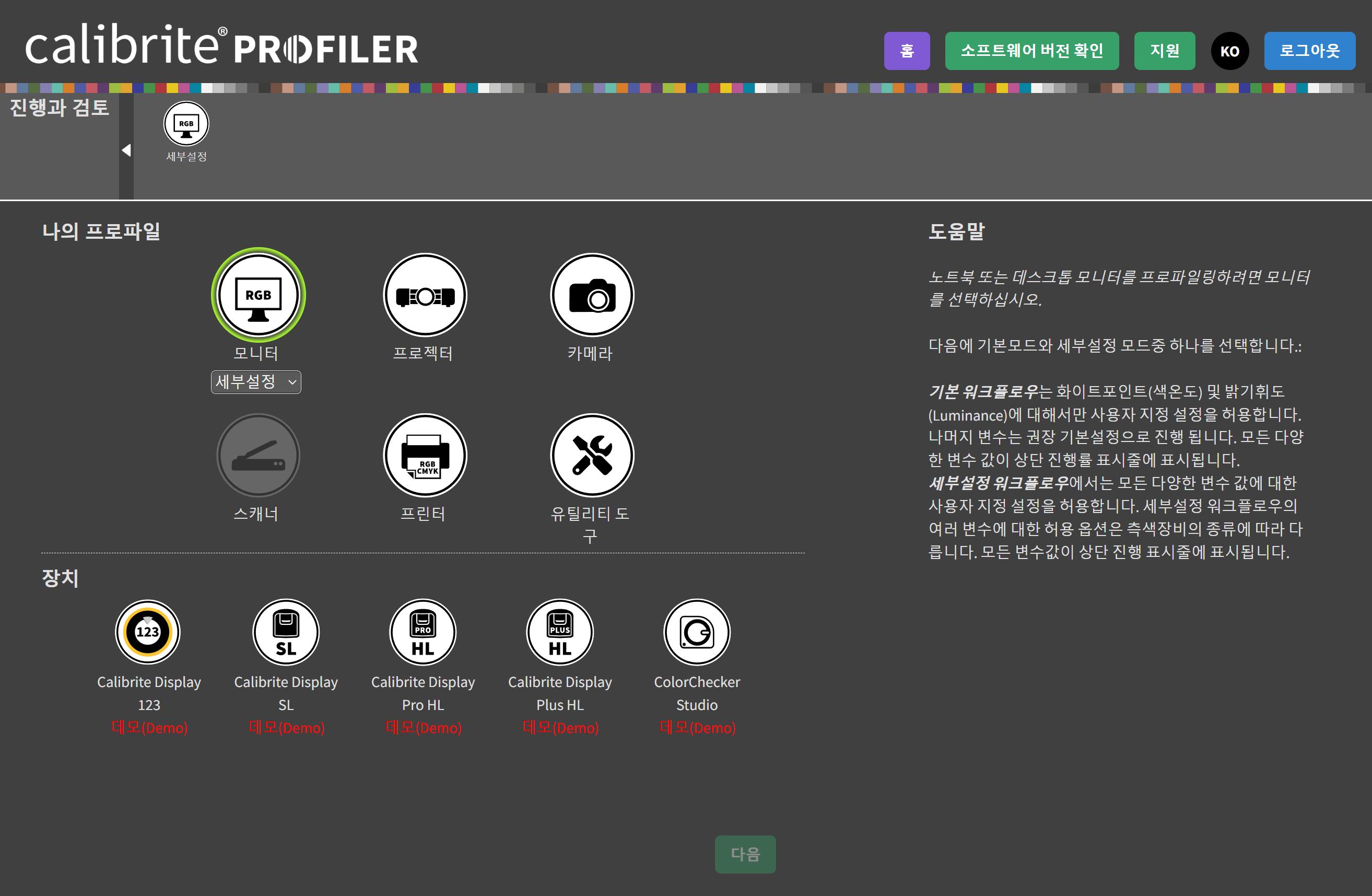Screen dimensions: 1372x896
Task: Select the 모니터 (monitor) RGB profile icon
Action: pos(257,295)
